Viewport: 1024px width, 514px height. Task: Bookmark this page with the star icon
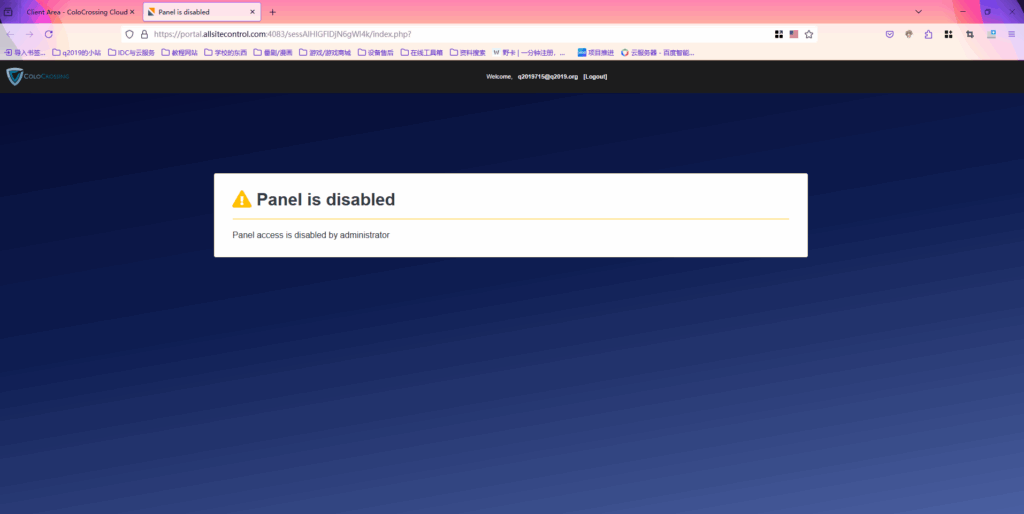tap(809, 34)
